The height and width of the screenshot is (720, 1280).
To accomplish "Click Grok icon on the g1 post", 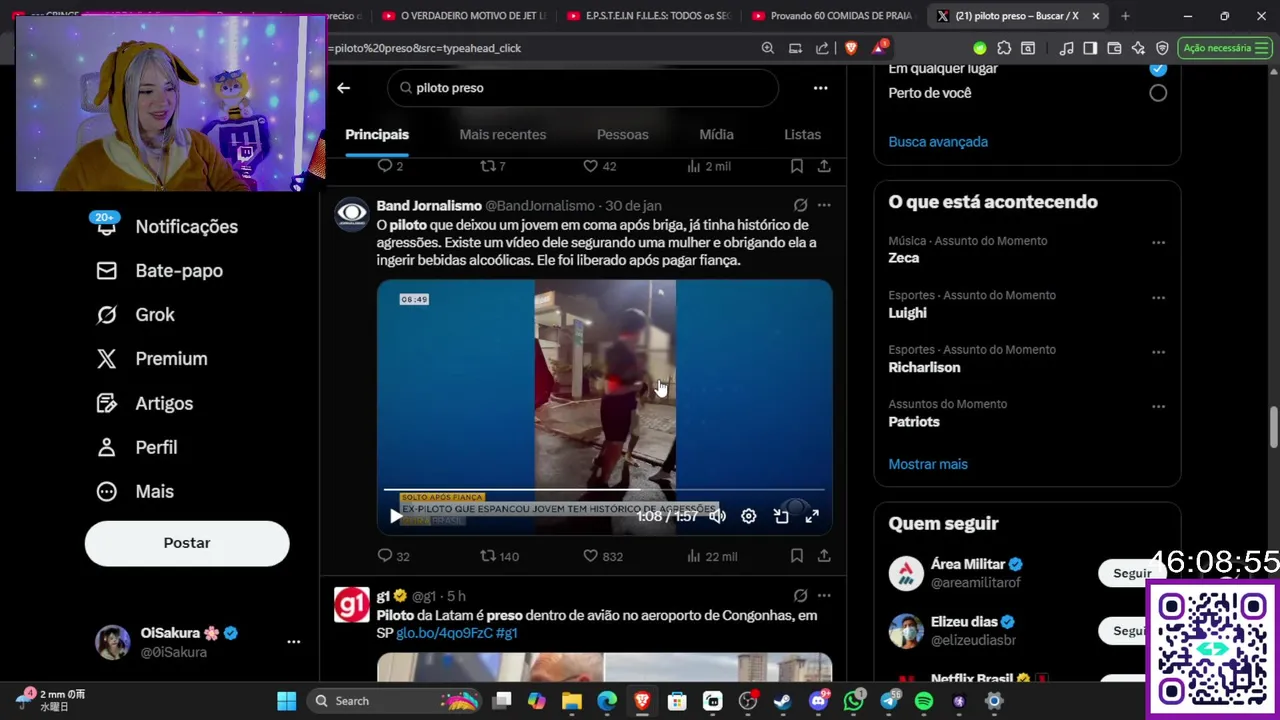I will tap(800, 596).
